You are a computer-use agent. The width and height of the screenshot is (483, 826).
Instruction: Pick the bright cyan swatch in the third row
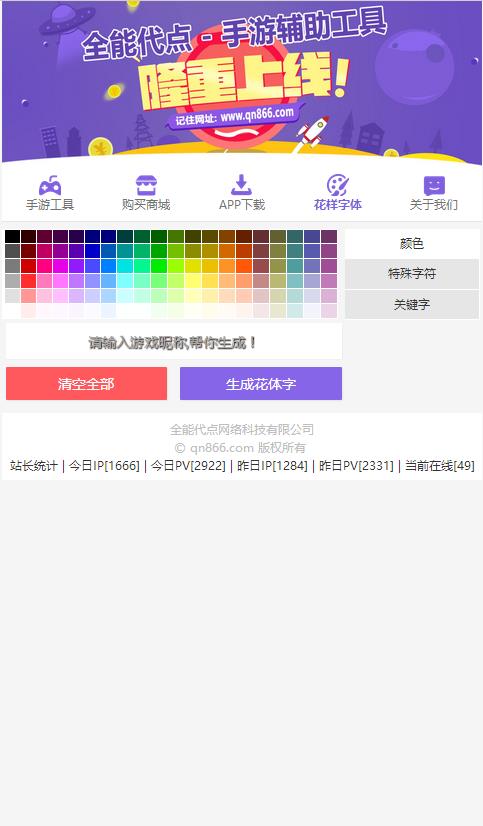(125, 266)
